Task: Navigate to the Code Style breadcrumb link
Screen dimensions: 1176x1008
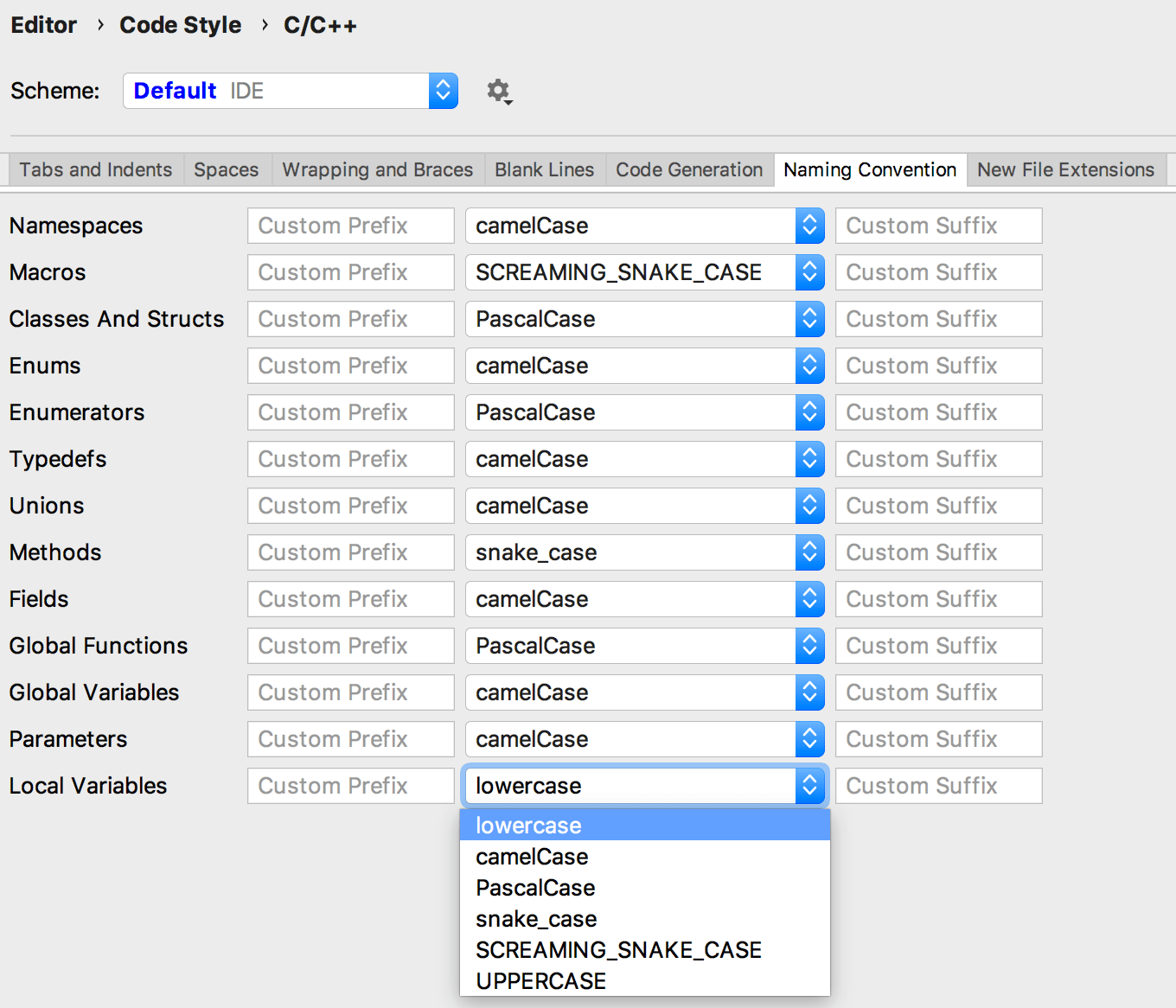Action: click(x=180, y=25)
